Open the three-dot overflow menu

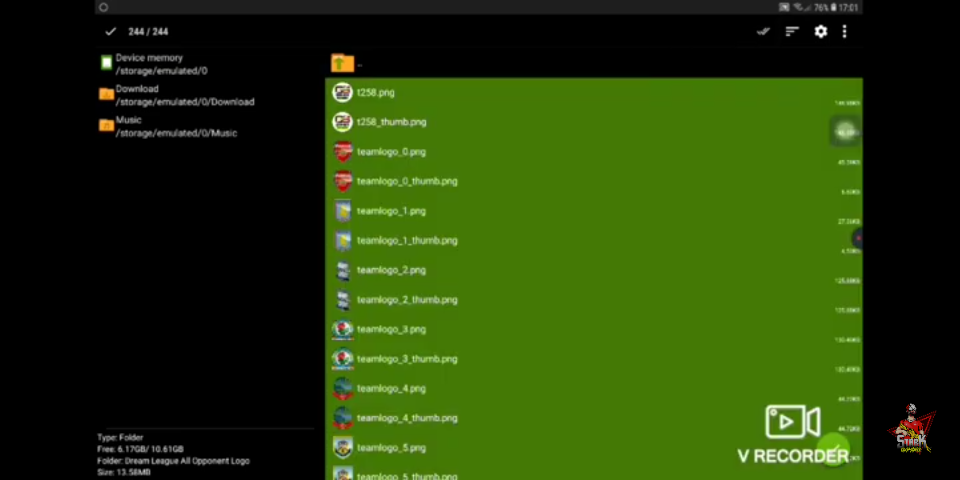coord(844,32)
